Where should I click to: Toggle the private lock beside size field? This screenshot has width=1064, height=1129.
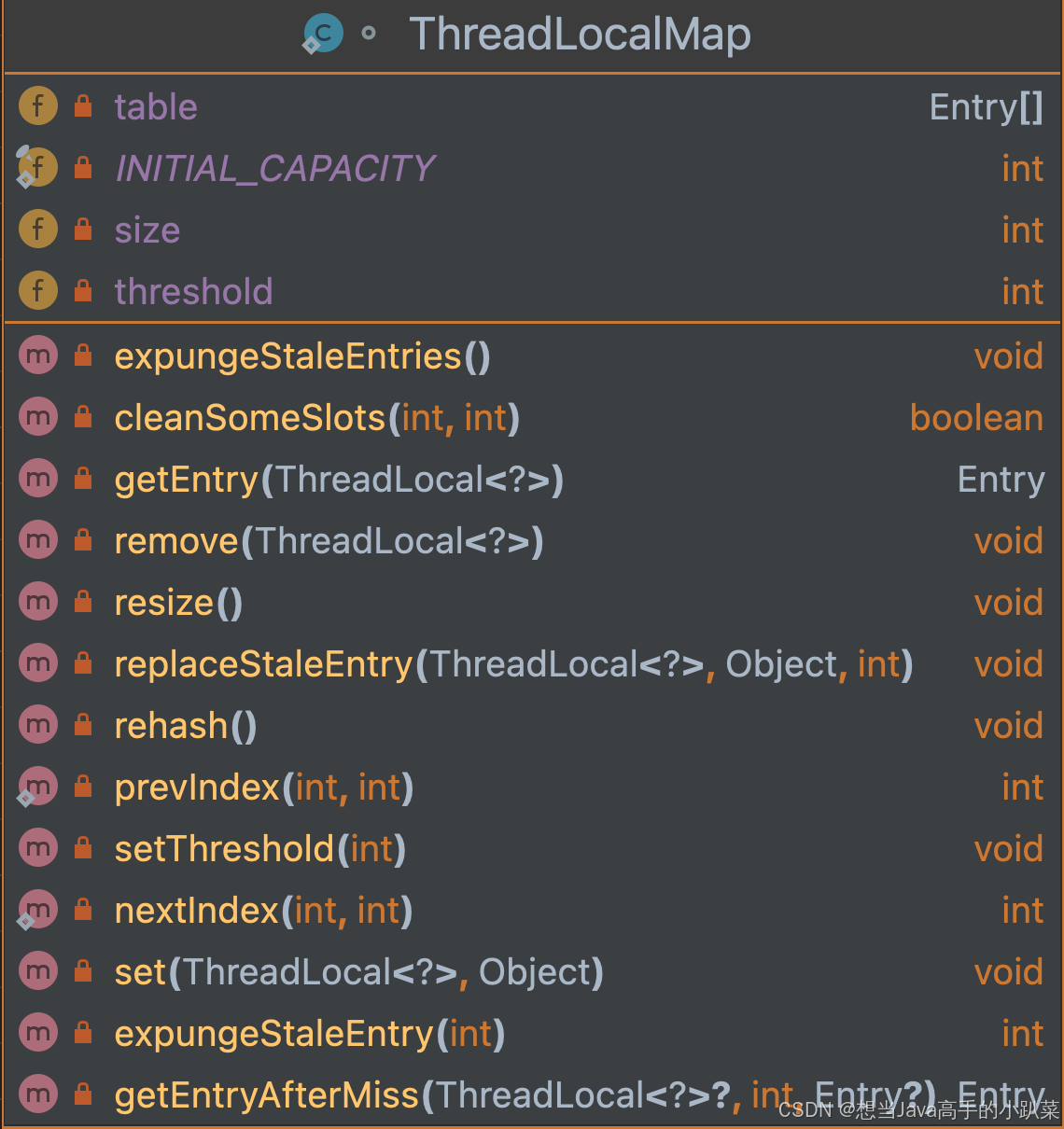click(x=82, y=229)
